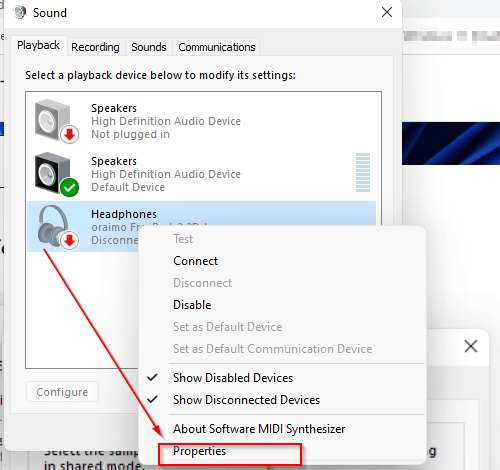Click the Speakers volume level meter

click(363, 172)
